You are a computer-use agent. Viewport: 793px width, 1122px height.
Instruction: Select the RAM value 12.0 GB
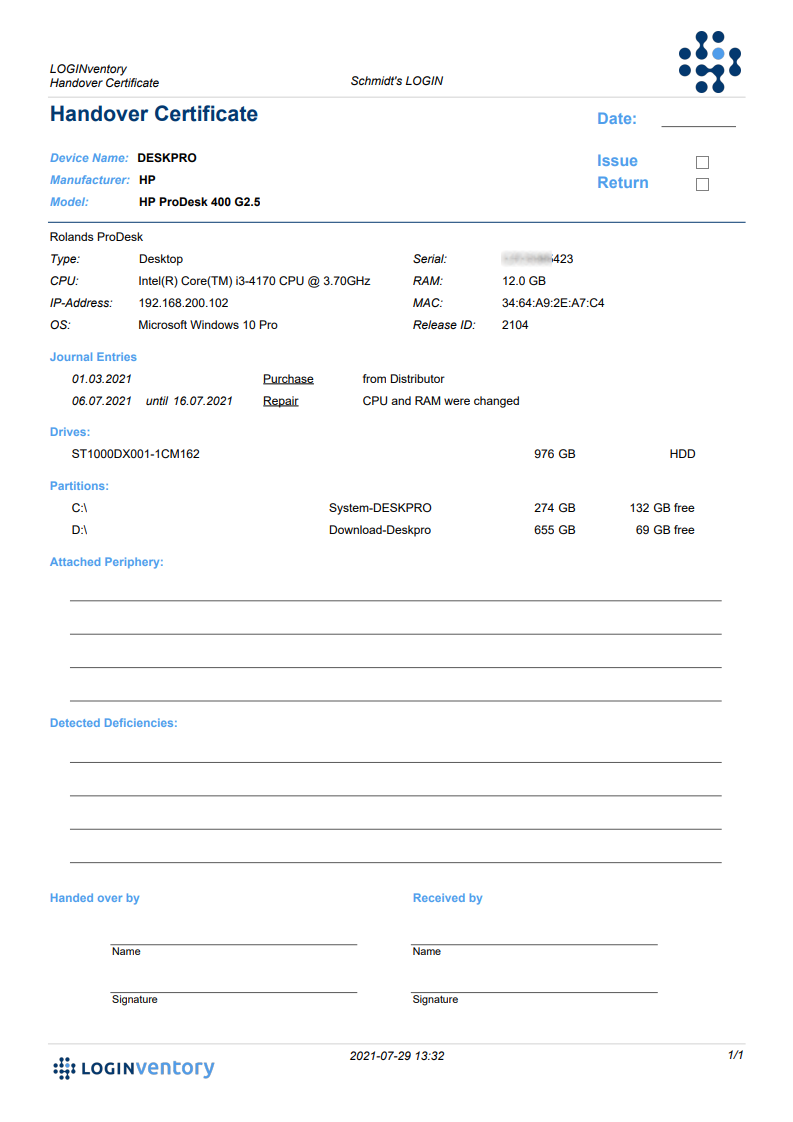pos(524,281)
